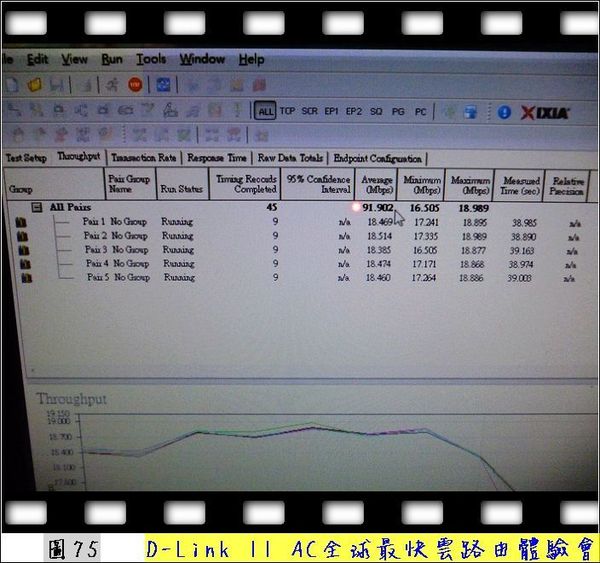The width and height of the screenshot is (600, 563).
Task: Switch to the Endpoint Configuration tab
Action: point(377,158)
